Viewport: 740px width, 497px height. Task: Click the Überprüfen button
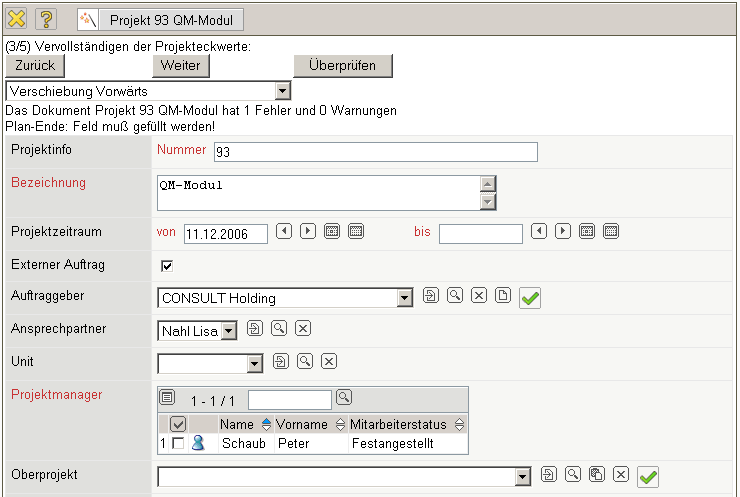pyautogui.click(x=342, y=65)
